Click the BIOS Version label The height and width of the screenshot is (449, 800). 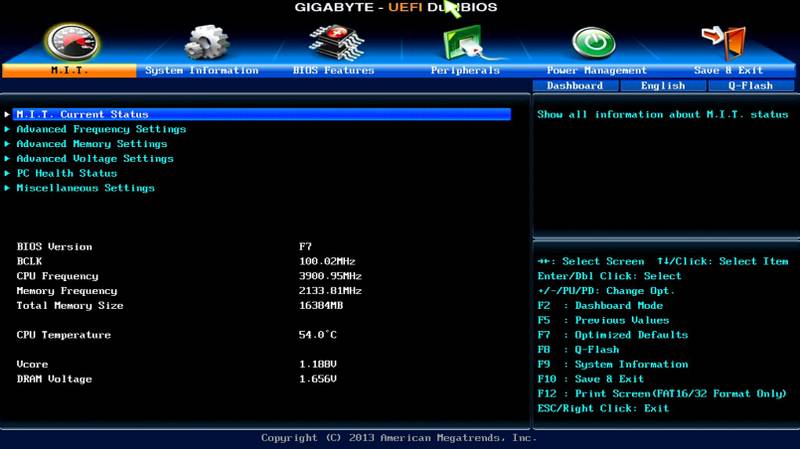pyautogui.click(x=55, y=246)
